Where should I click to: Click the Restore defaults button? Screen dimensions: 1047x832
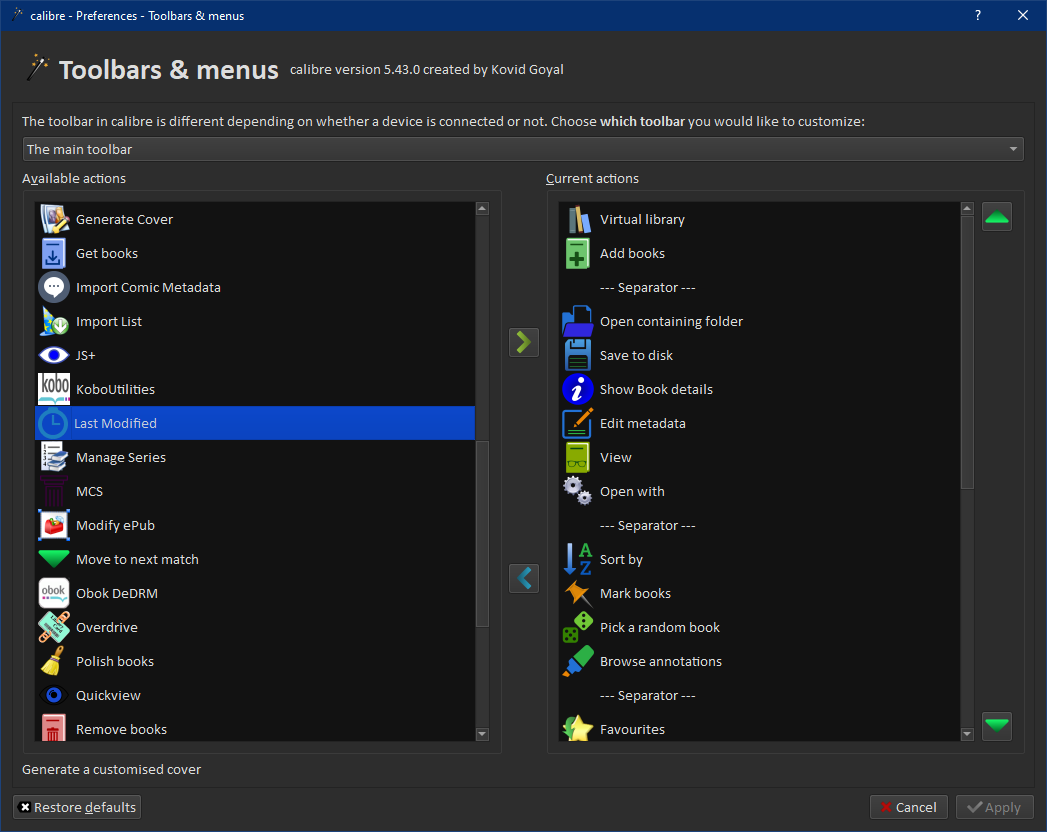(77, 807)
